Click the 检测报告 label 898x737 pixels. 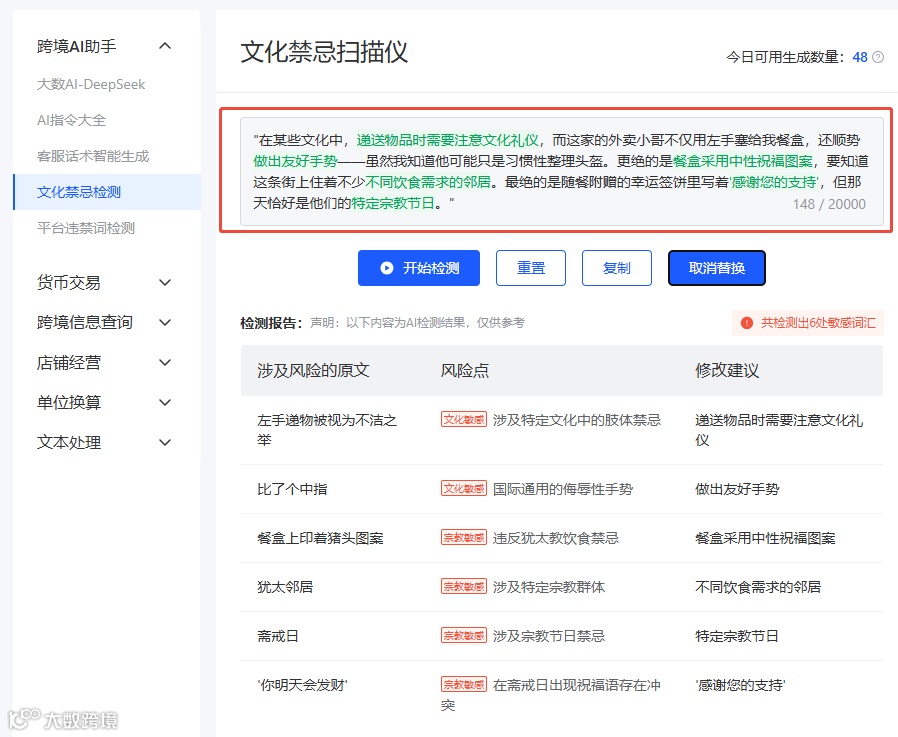click(x=271, y=323)
